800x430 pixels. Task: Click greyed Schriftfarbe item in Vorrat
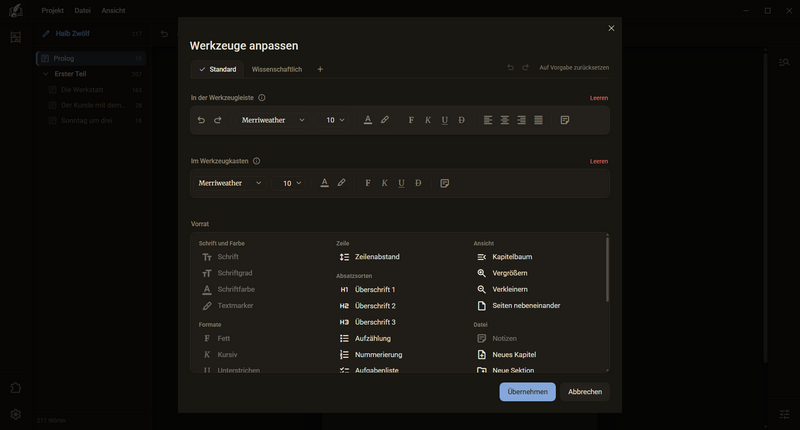pyautogui.click(x=229, y=289)
